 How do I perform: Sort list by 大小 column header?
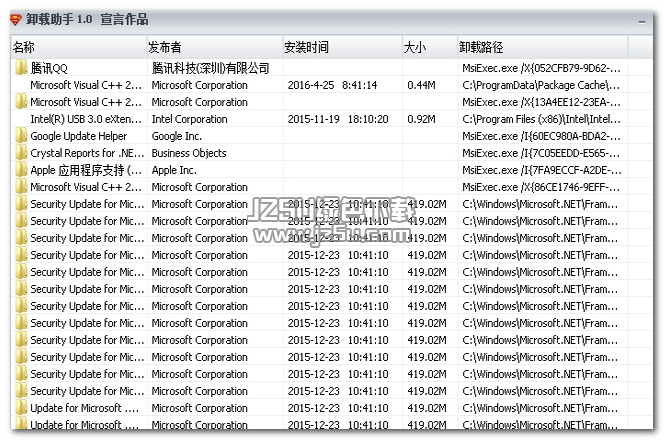pyautogui.click(x=430, y=47)
